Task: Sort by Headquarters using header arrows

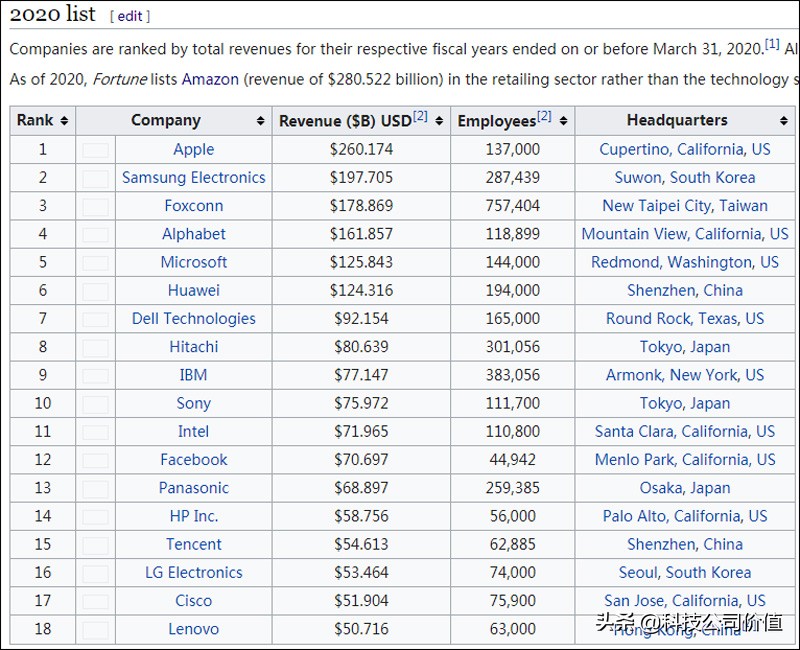Action: tap(783, 121)
